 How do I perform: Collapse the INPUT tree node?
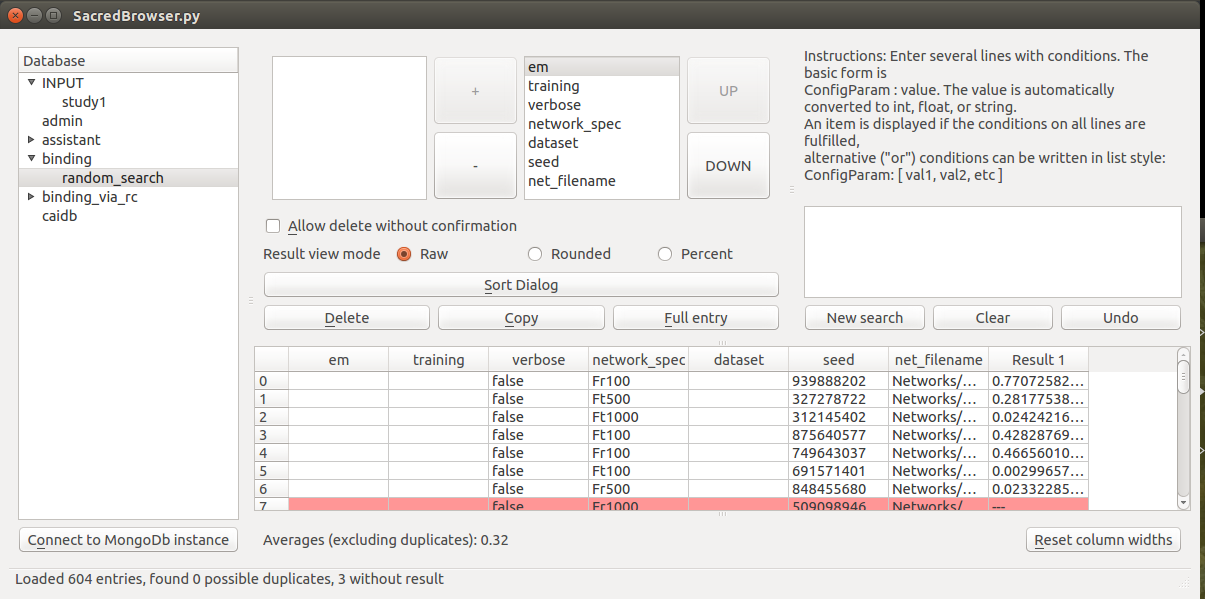[x=31, y=83]
